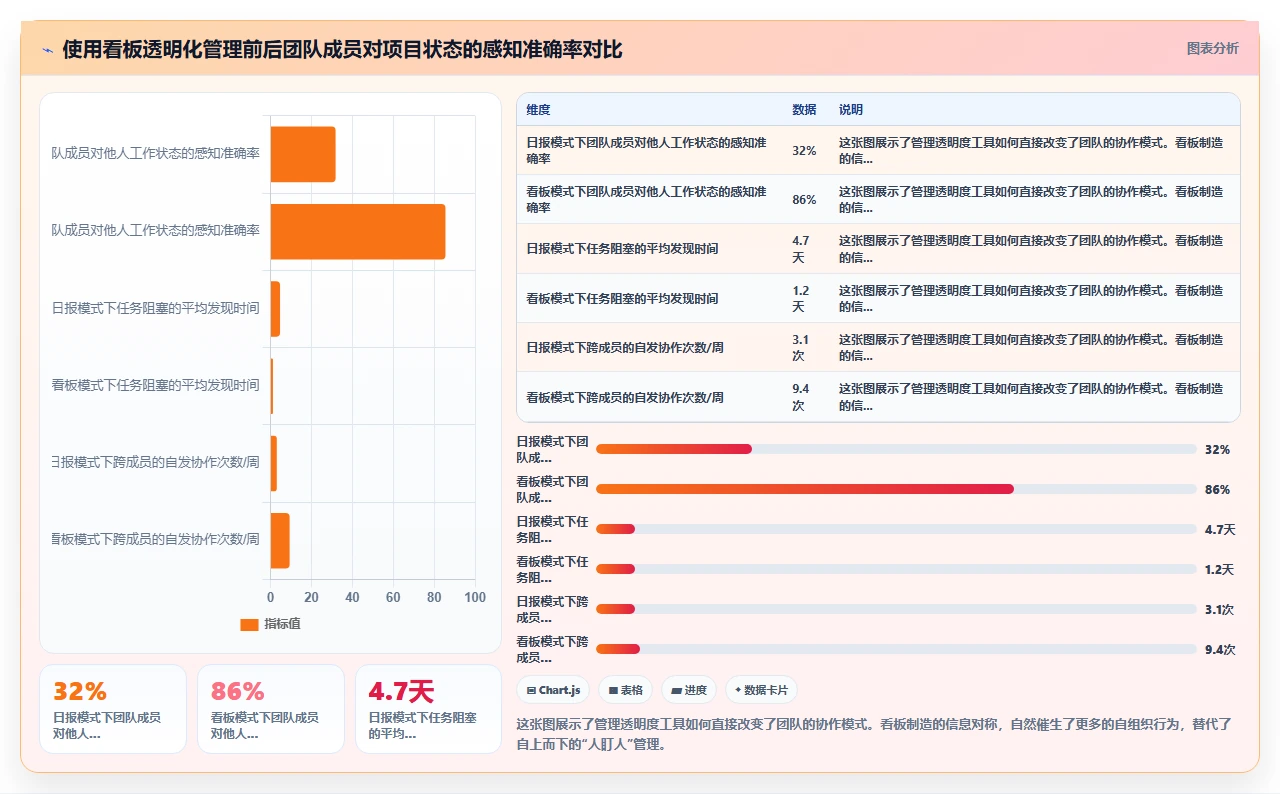Click the 32% orange chart bar
The height and width of the screenshot is (794, 1280).
(x=303, y=154)
